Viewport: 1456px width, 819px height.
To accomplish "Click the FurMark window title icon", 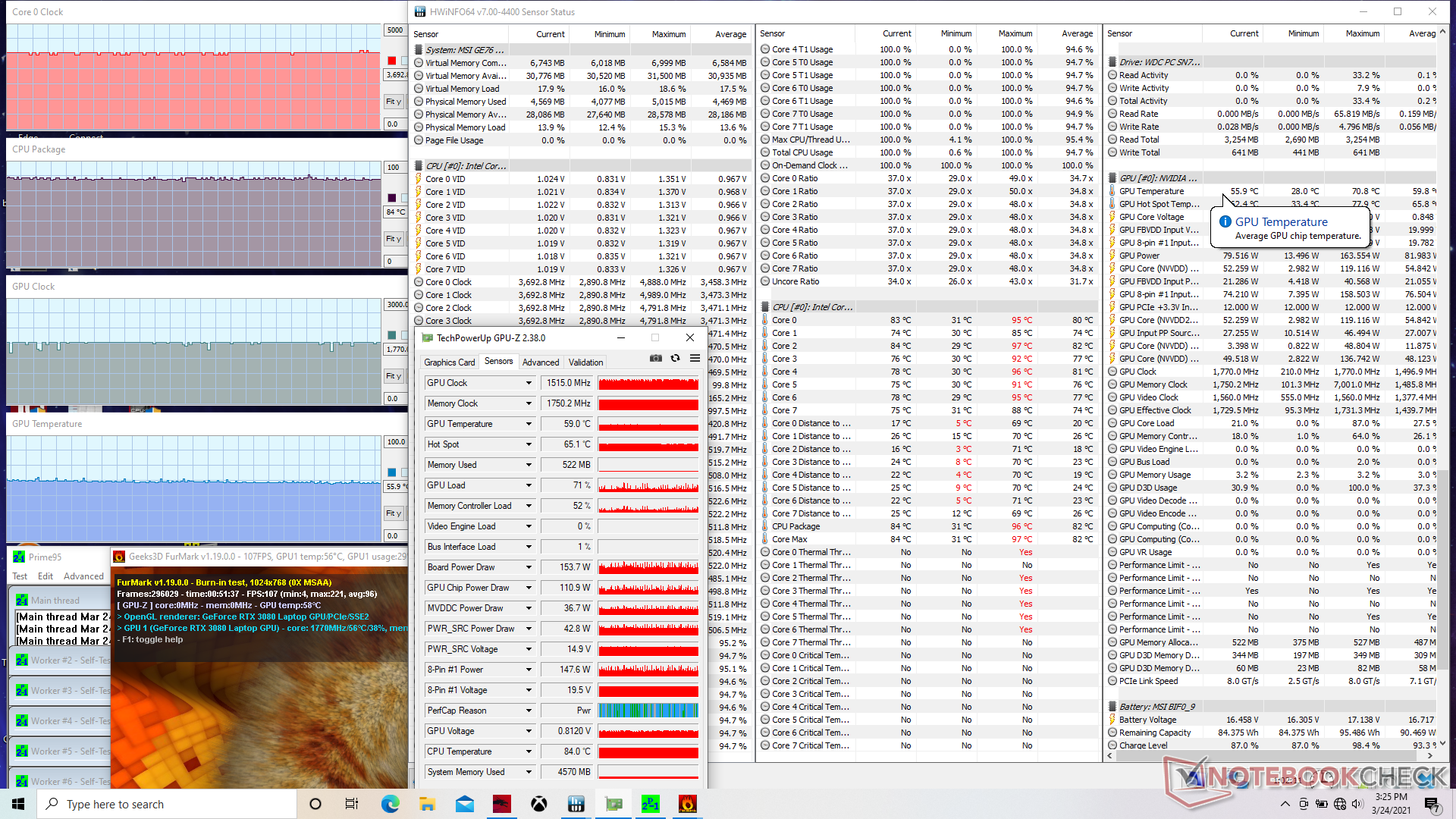I will click(x=119, y=556).
